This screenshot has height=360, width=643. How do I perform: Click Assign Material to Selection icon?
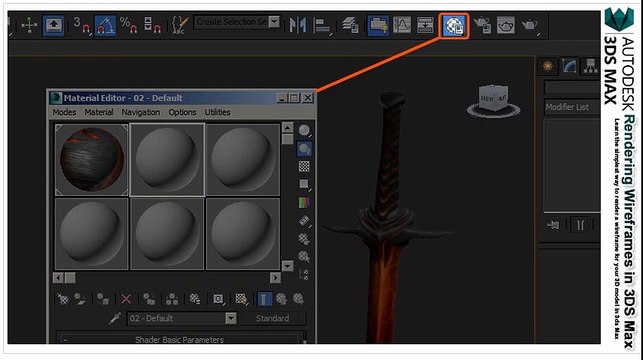[103, 299]
